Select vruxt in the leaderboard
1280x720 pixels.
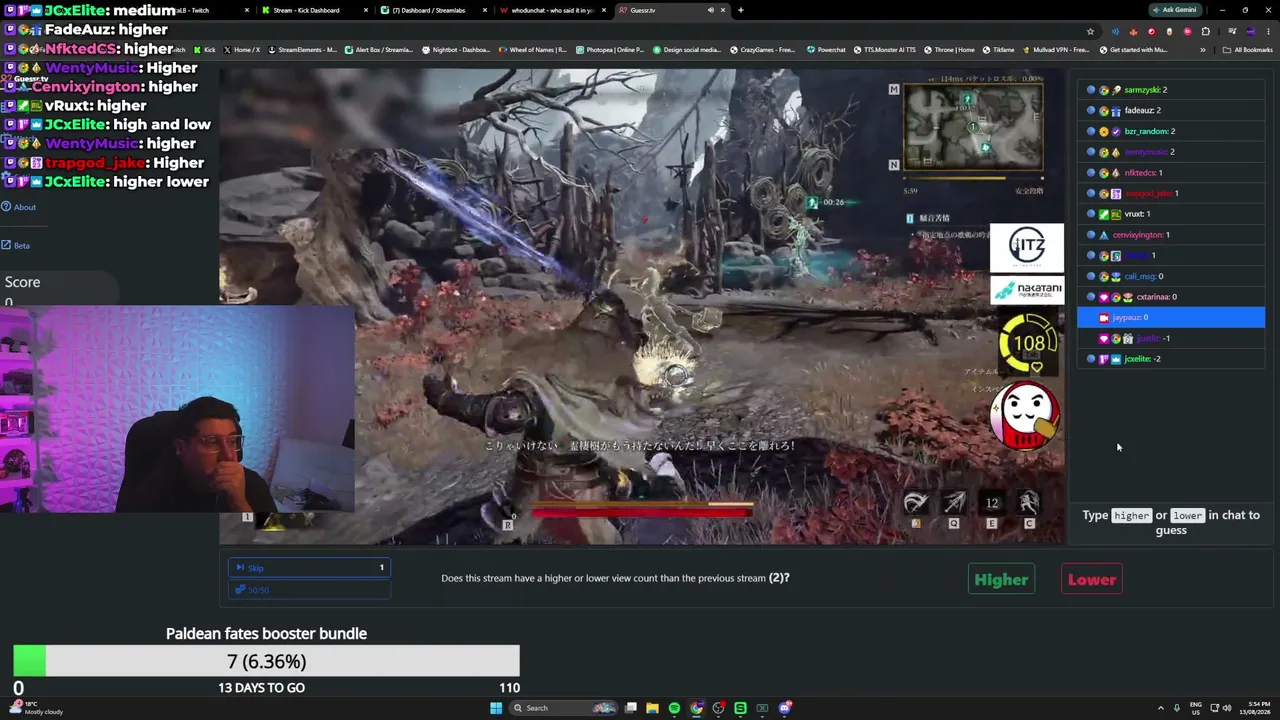pos(1171,214)
